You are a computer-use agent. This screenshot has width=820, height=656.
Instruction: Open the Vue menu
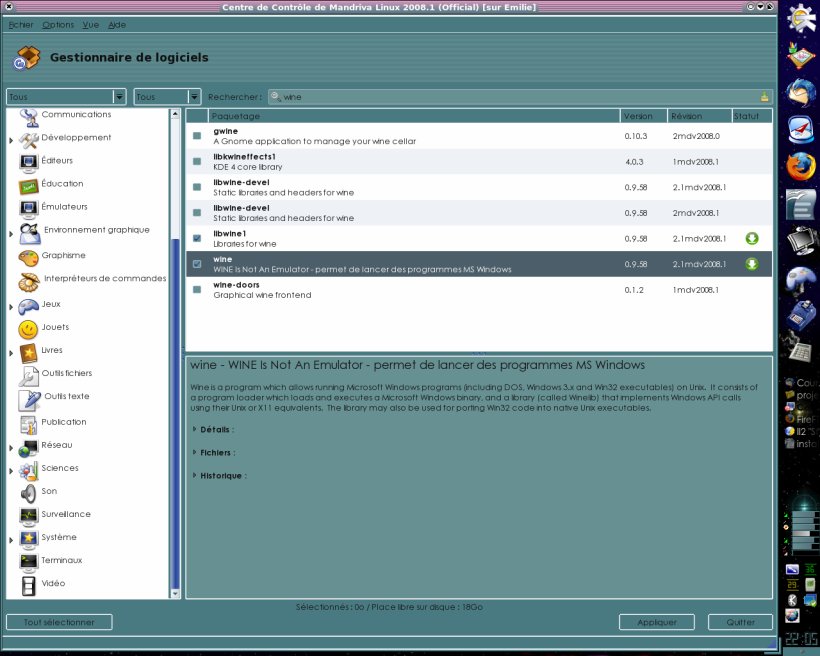point(90,25)
